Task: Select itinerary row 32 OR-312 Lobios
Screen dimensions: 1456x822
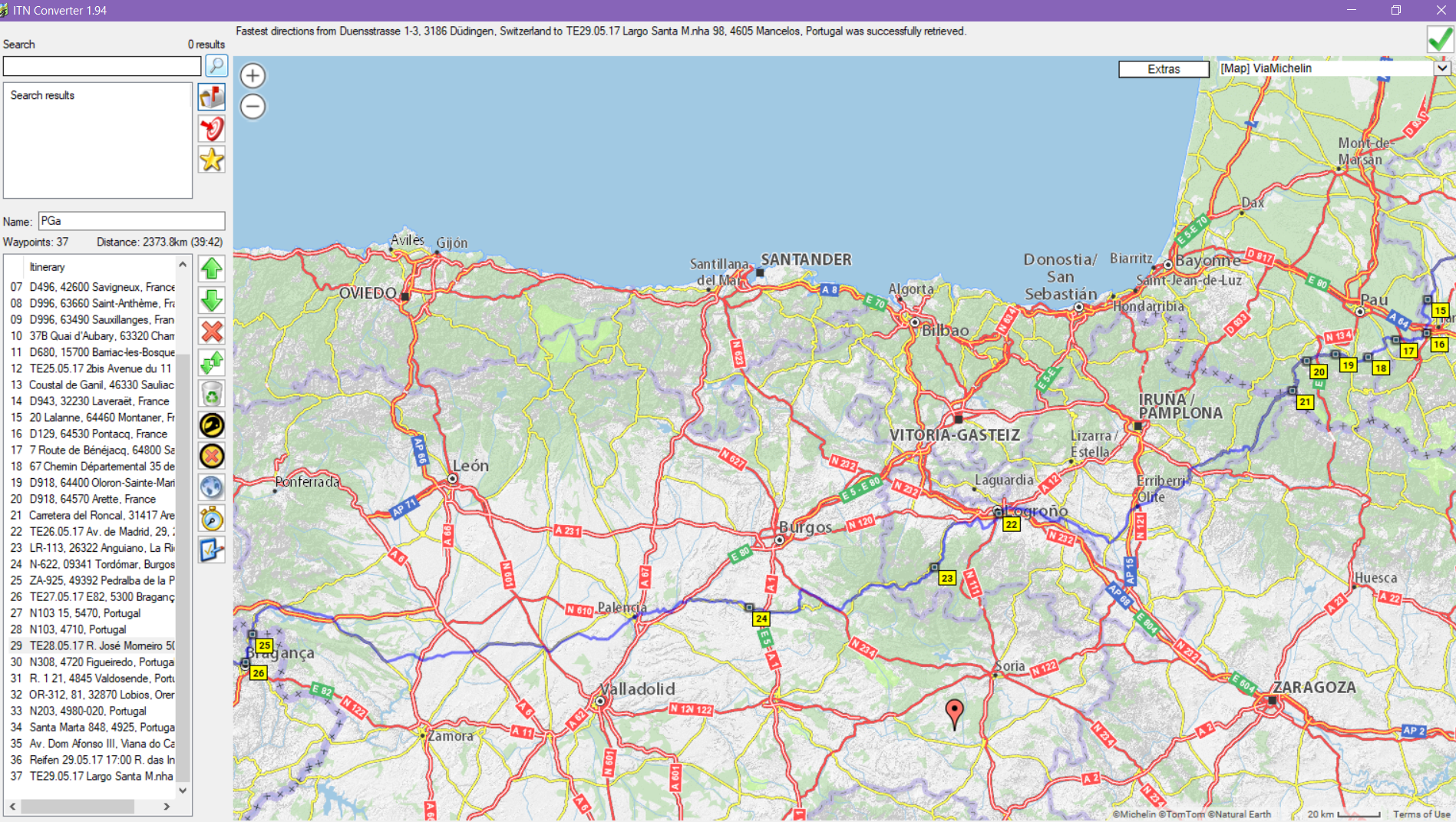Action: pos(92,695)
